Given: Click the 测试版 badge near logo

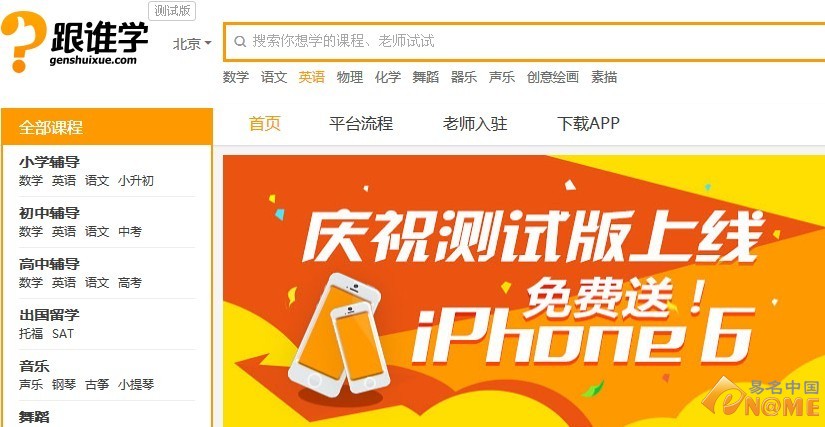Looking at the screenshot, I should pos(172,11).
